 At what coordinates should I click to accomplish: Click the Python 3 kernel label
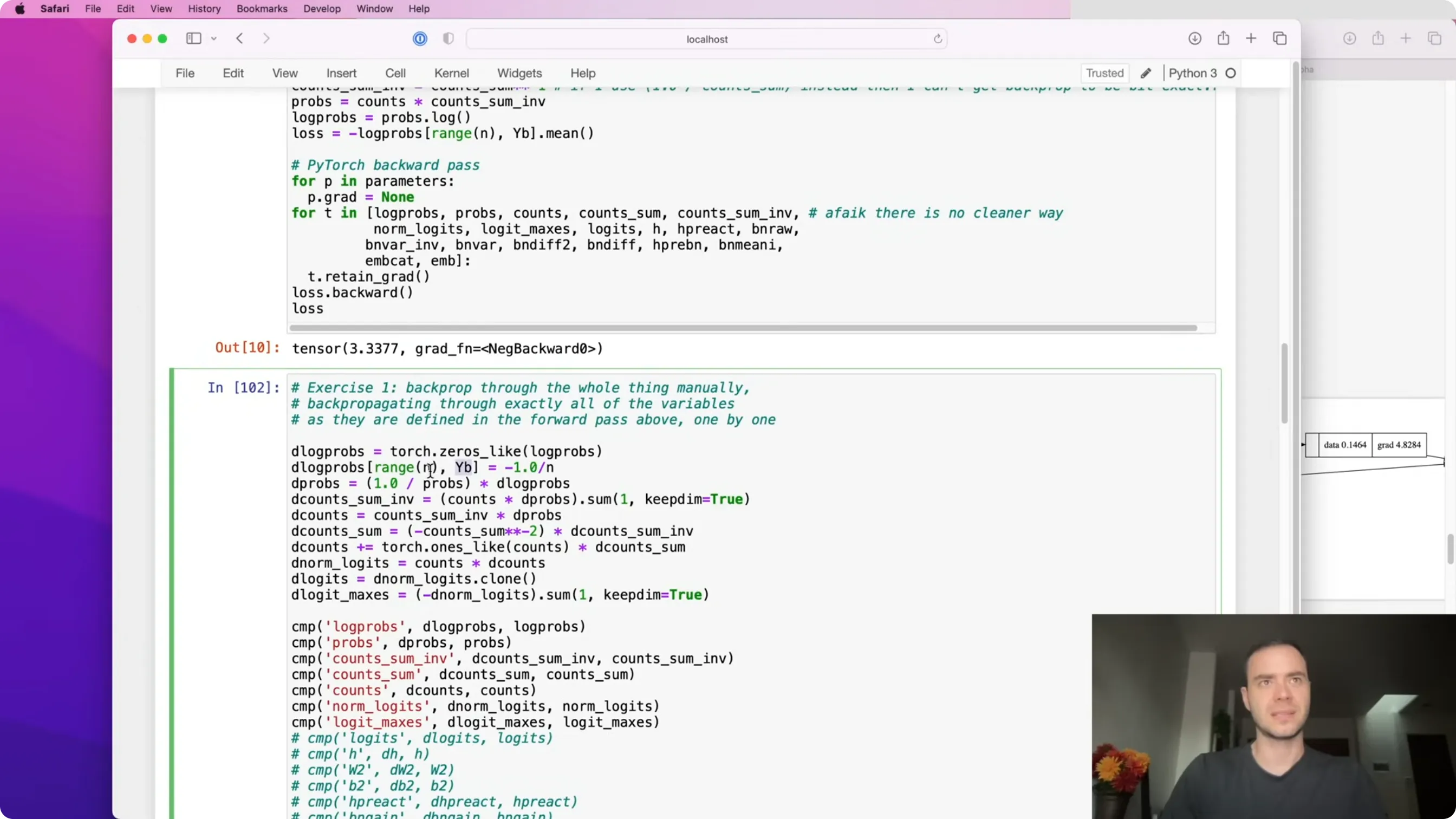1193,73
